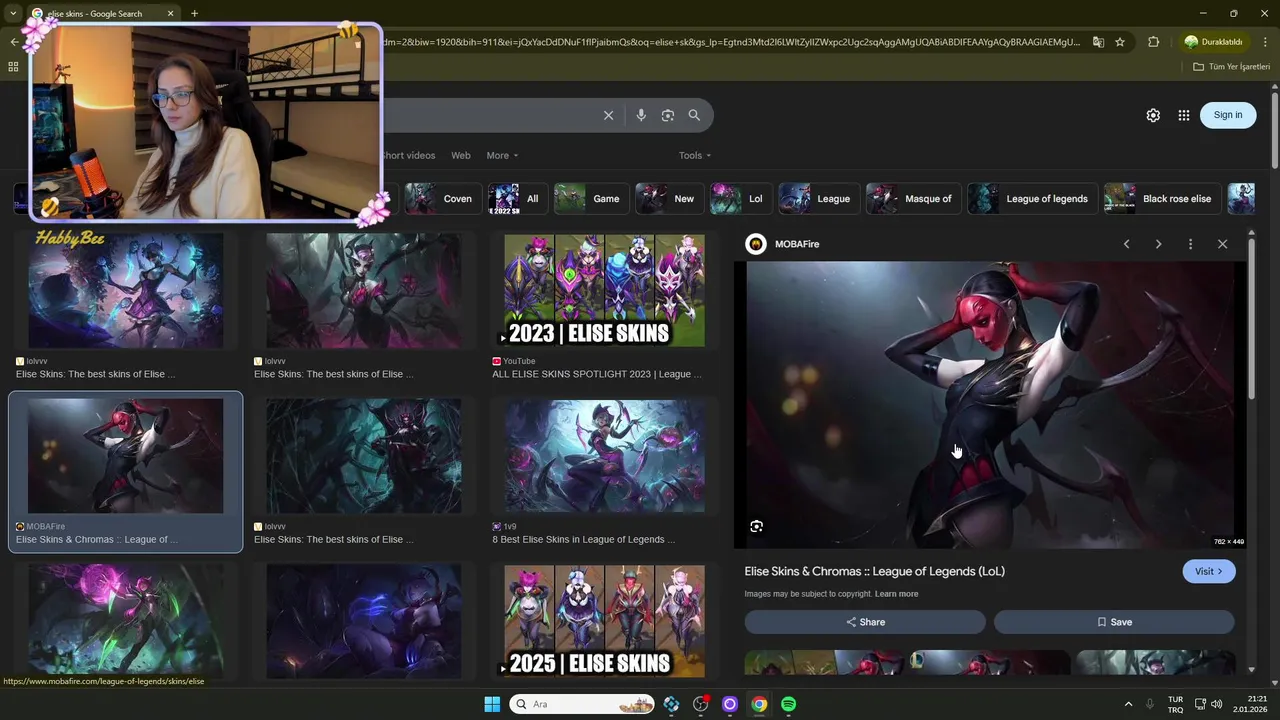Expand the More search filters dropdown
Image resolution: width=1280 pixels, height=720 pixels.
click(x=502, y=155)
